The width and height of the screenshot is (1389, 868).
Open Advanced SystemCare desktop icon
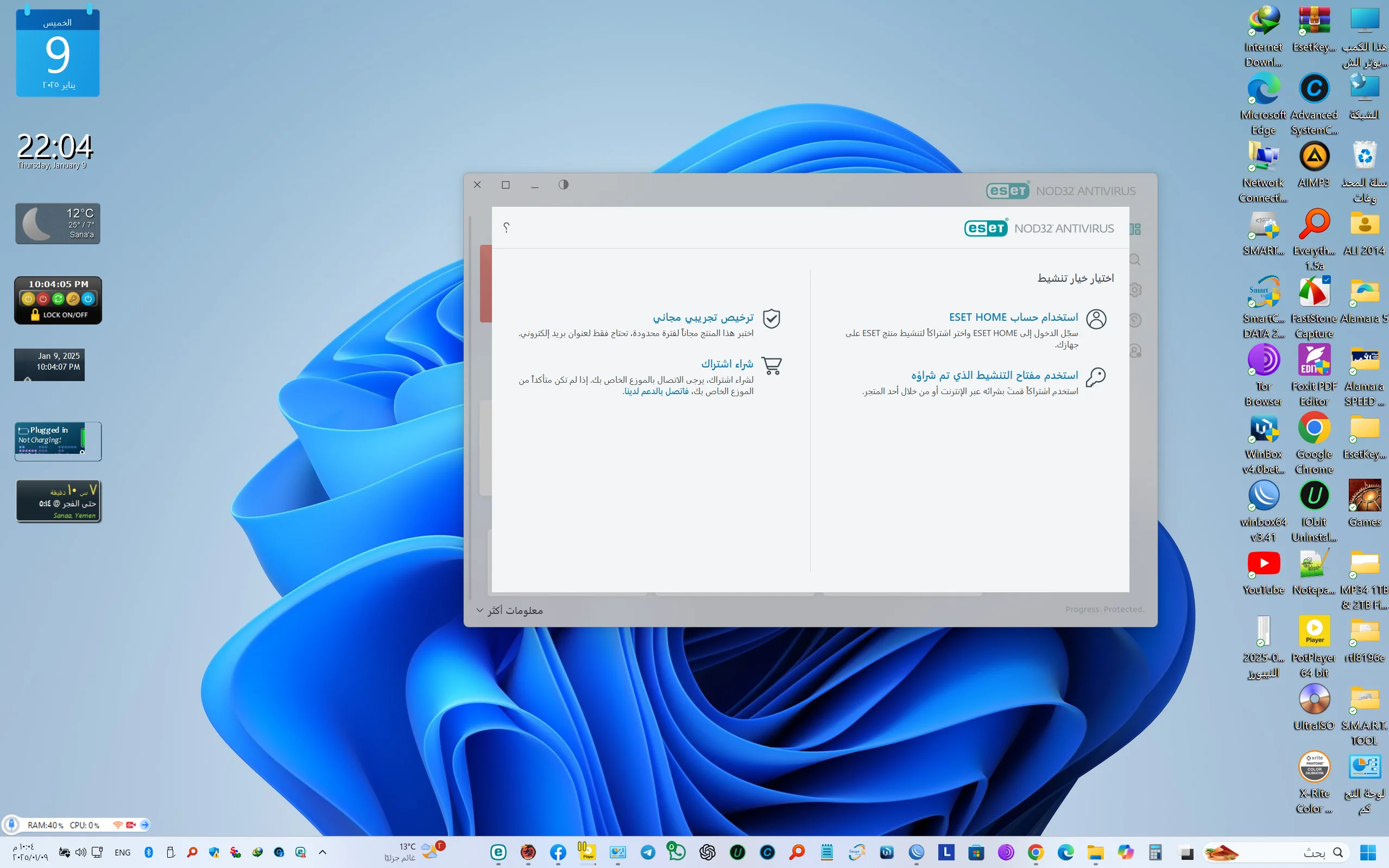click(1314, 104)
